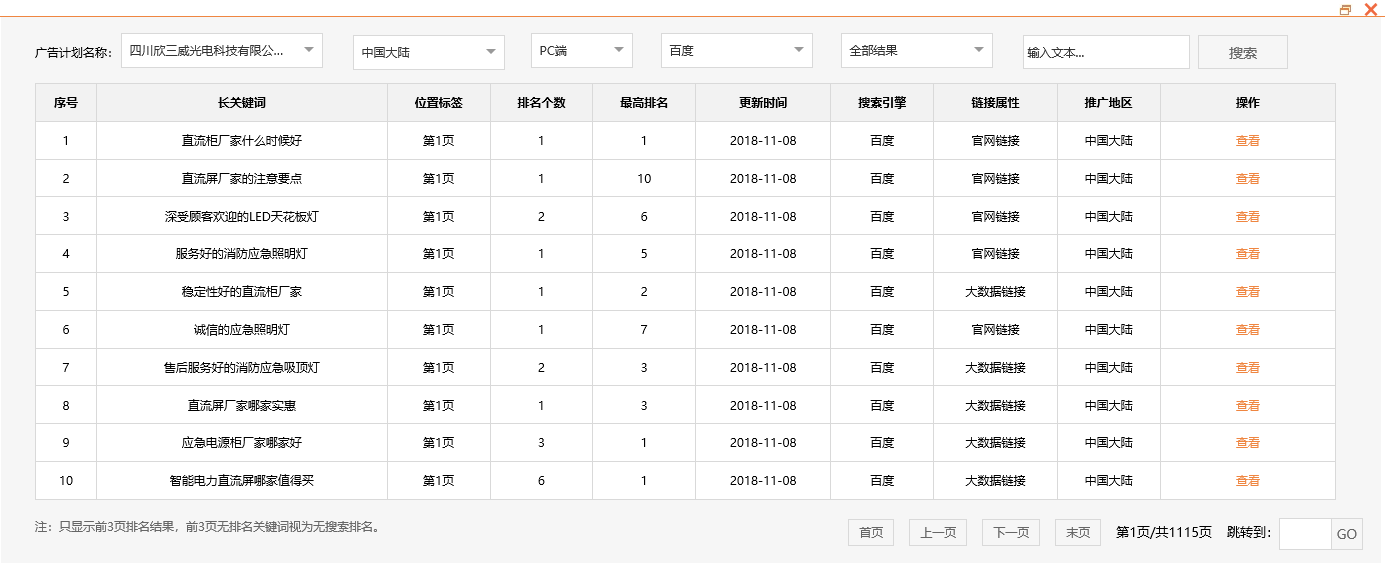1385x563 pixels.
Task: Select keyword 售后服务好的消防应急吸顶灯
Action: click(x=242, y=368)
